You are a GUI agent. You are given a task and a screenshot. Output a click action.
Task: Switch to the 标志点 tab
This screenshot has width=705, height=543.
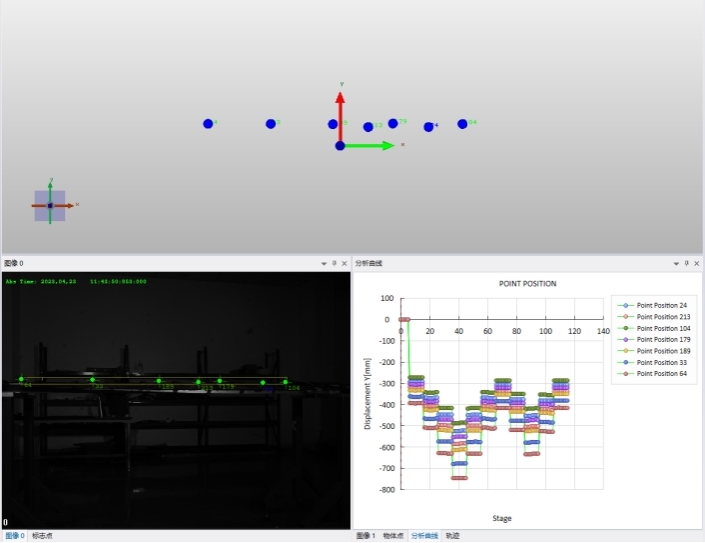click(42, 536)
